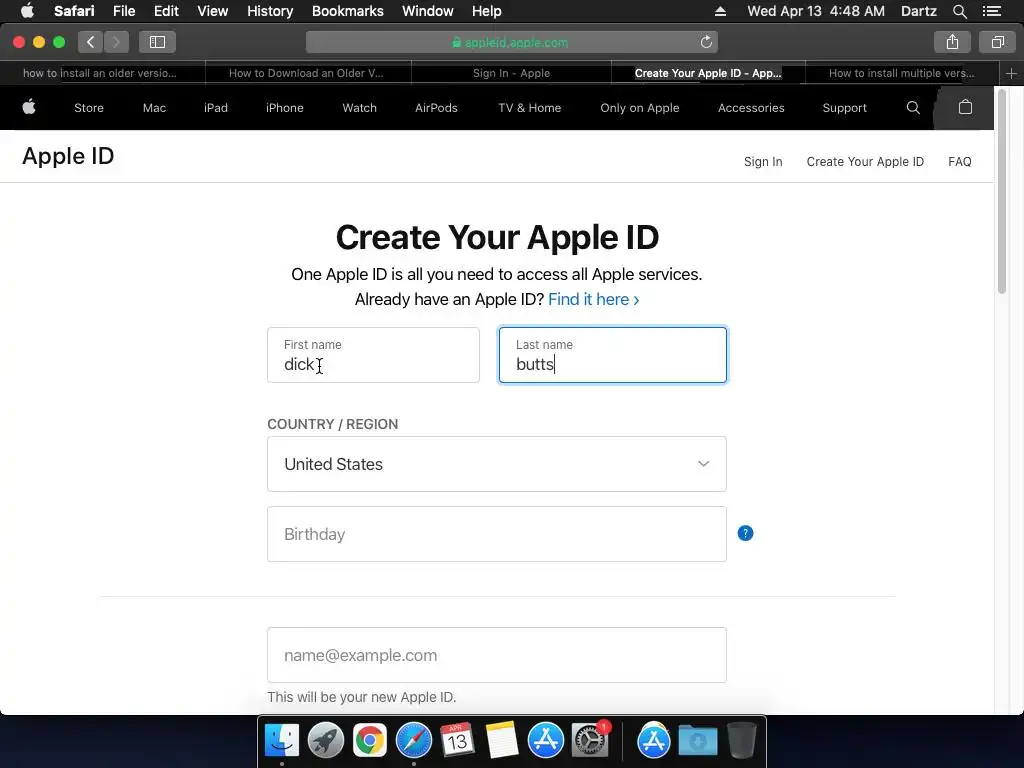Switch to 'How to Download an Older V...' tab

tap(306, 73)
